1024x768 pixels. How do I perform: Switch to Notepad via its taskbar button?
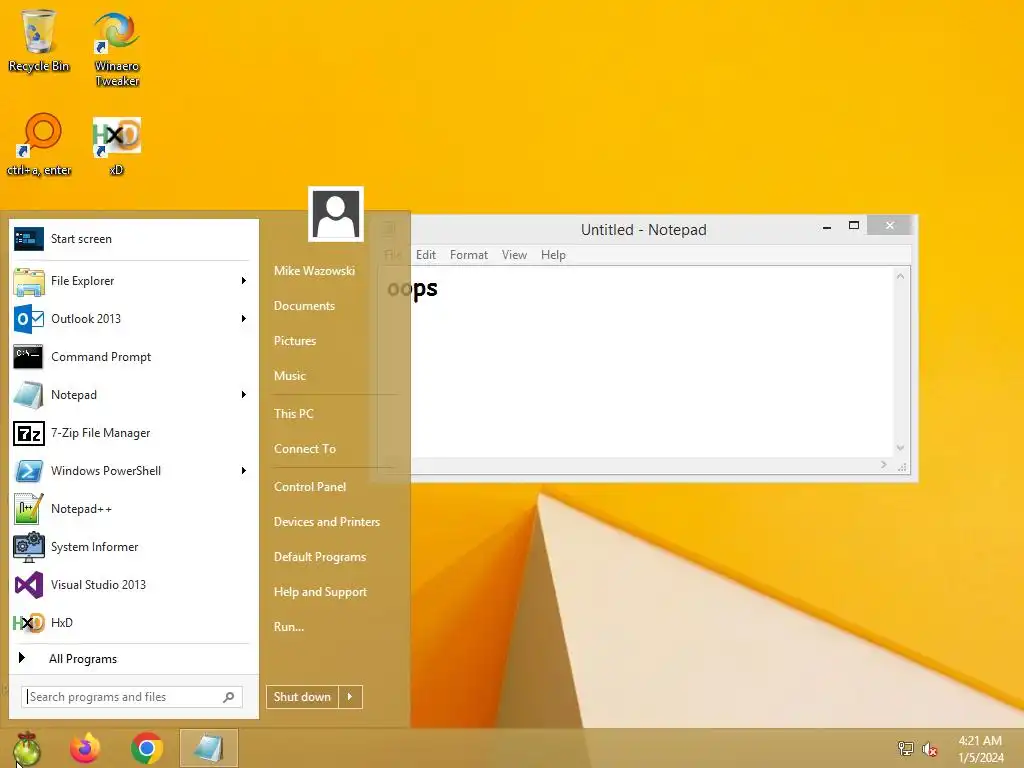209,748
